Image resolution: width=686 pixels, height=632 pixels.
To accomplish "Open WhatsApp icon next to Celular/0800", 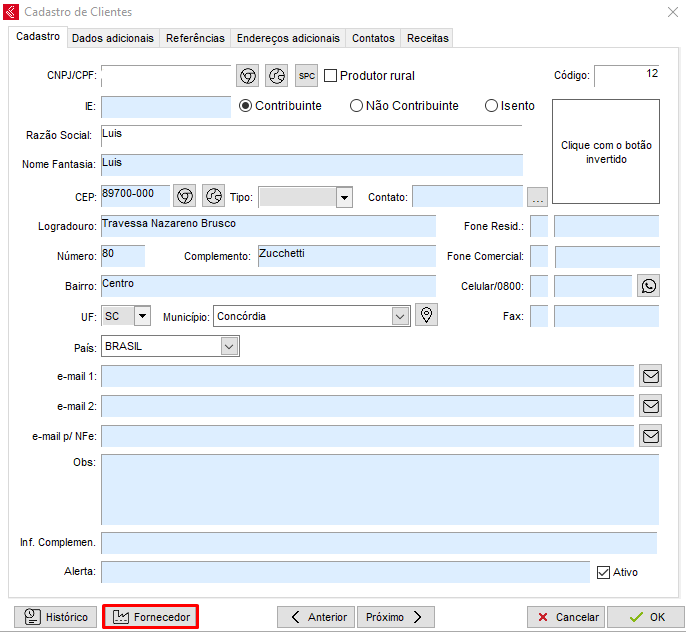I will tap(648, 286).
